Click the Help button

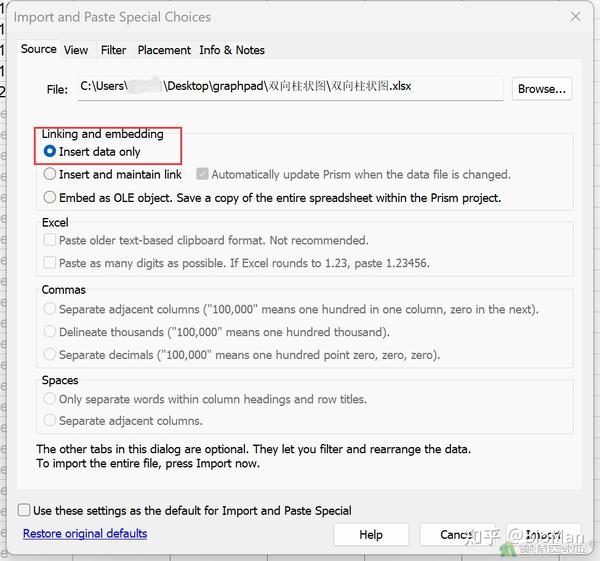pyautogui.click(x=371, y=534)
